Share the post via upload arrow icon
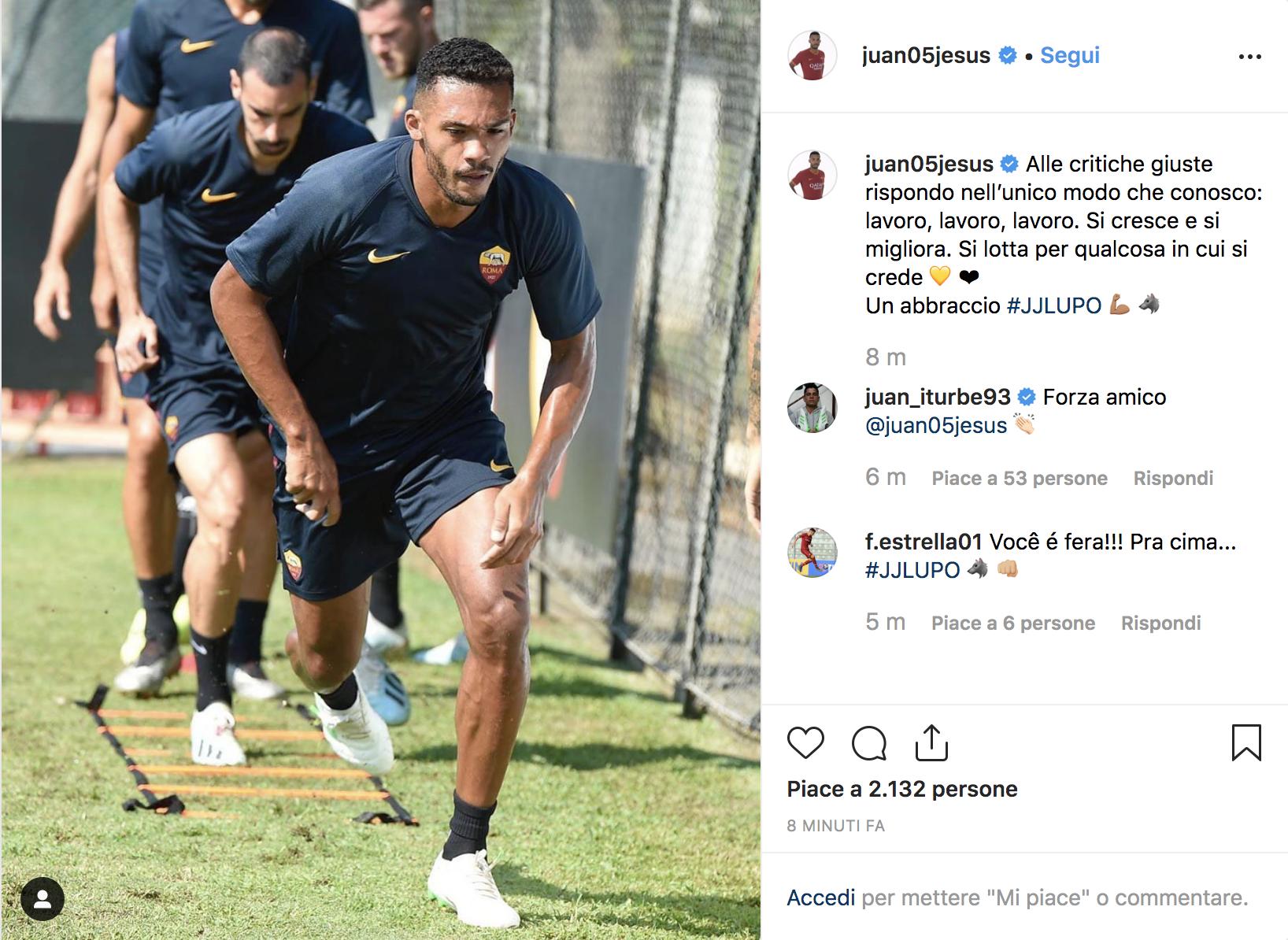The image size is (1288, 940). [931, 743]
